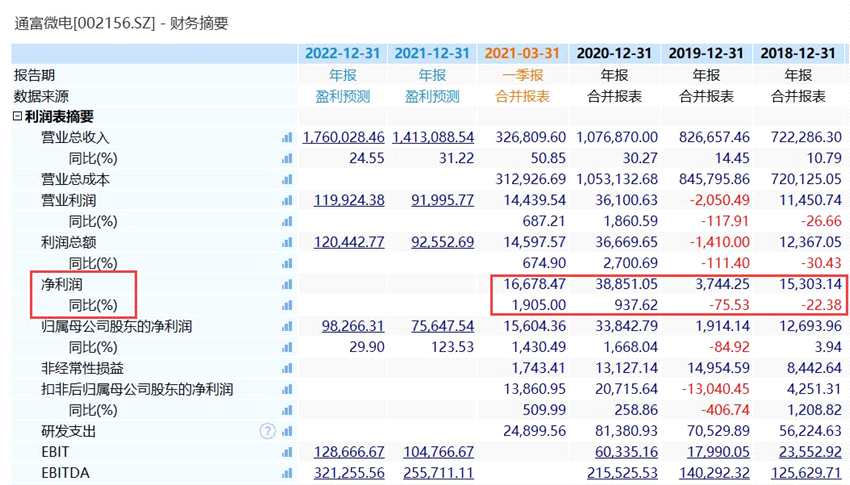This screenshot has width=850, height=485.
Task: Click net profit value 16,678.47
Action: coord(535,284)
